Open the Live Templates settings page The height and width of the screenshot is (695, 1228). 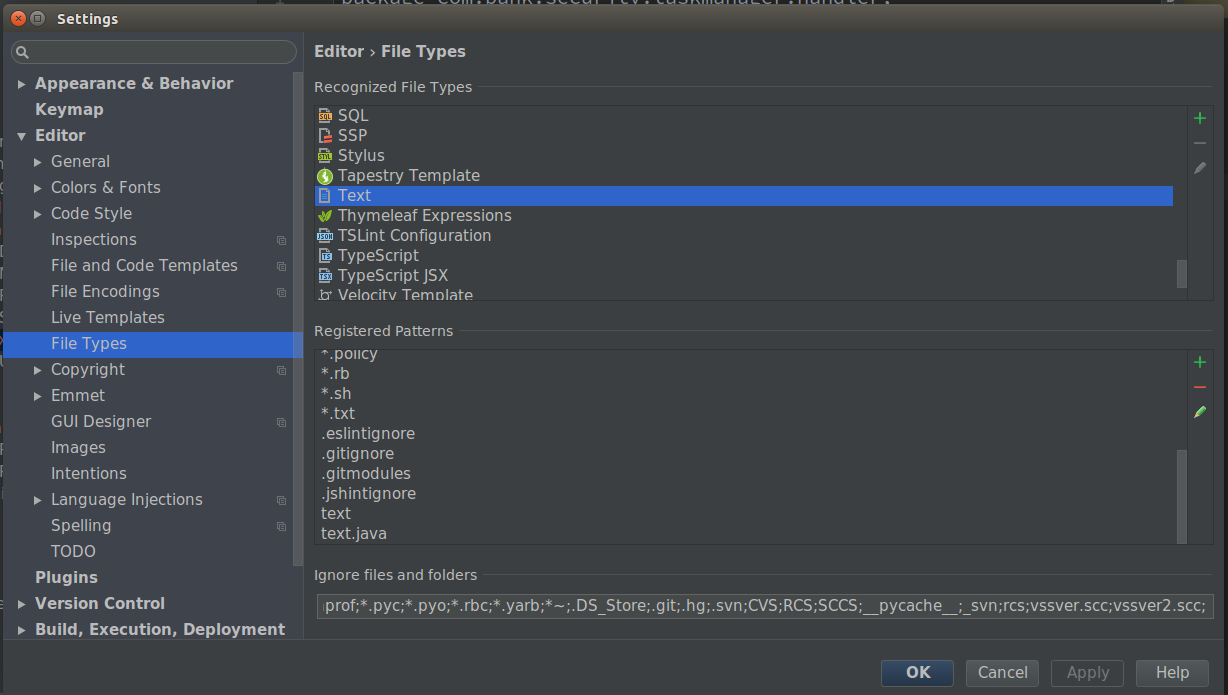pyautogui.click(x=107, y=318)
